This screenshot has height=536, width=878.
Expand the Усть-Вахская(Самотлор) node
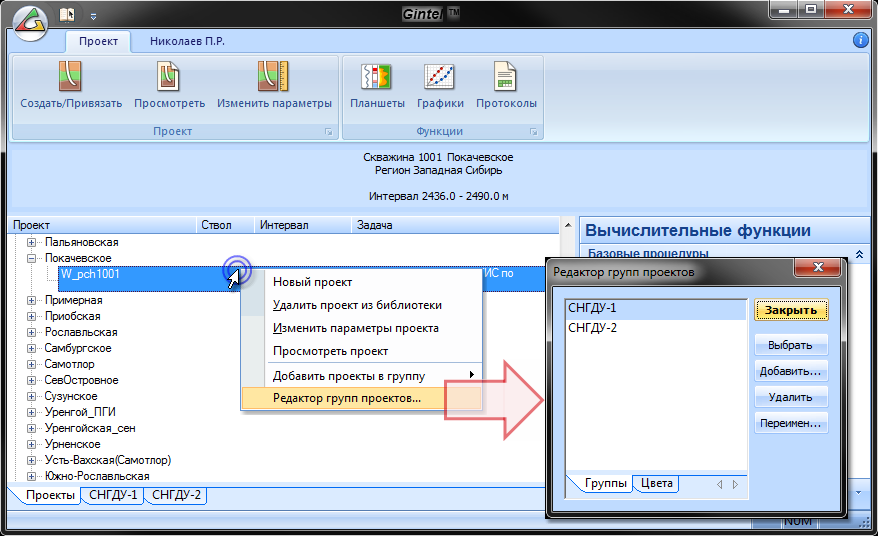(31, 460)
